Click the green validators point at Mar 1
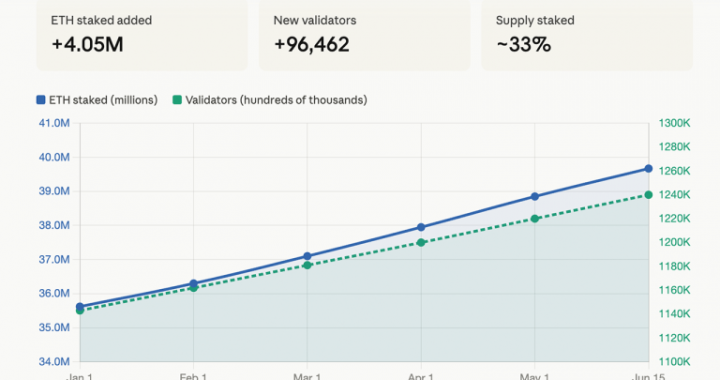This screenshot has width=720, height=380. coord(307,265)
